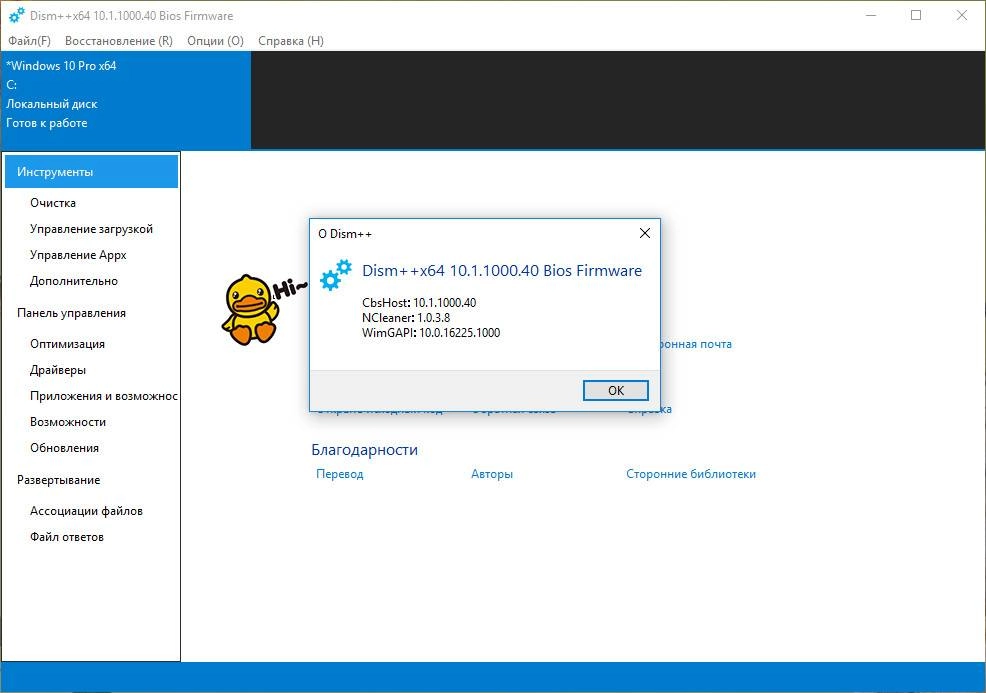This screenshot has width=986, height=693.
Task: Open the Сторонние библиотеки link
Action: (690, 474)
